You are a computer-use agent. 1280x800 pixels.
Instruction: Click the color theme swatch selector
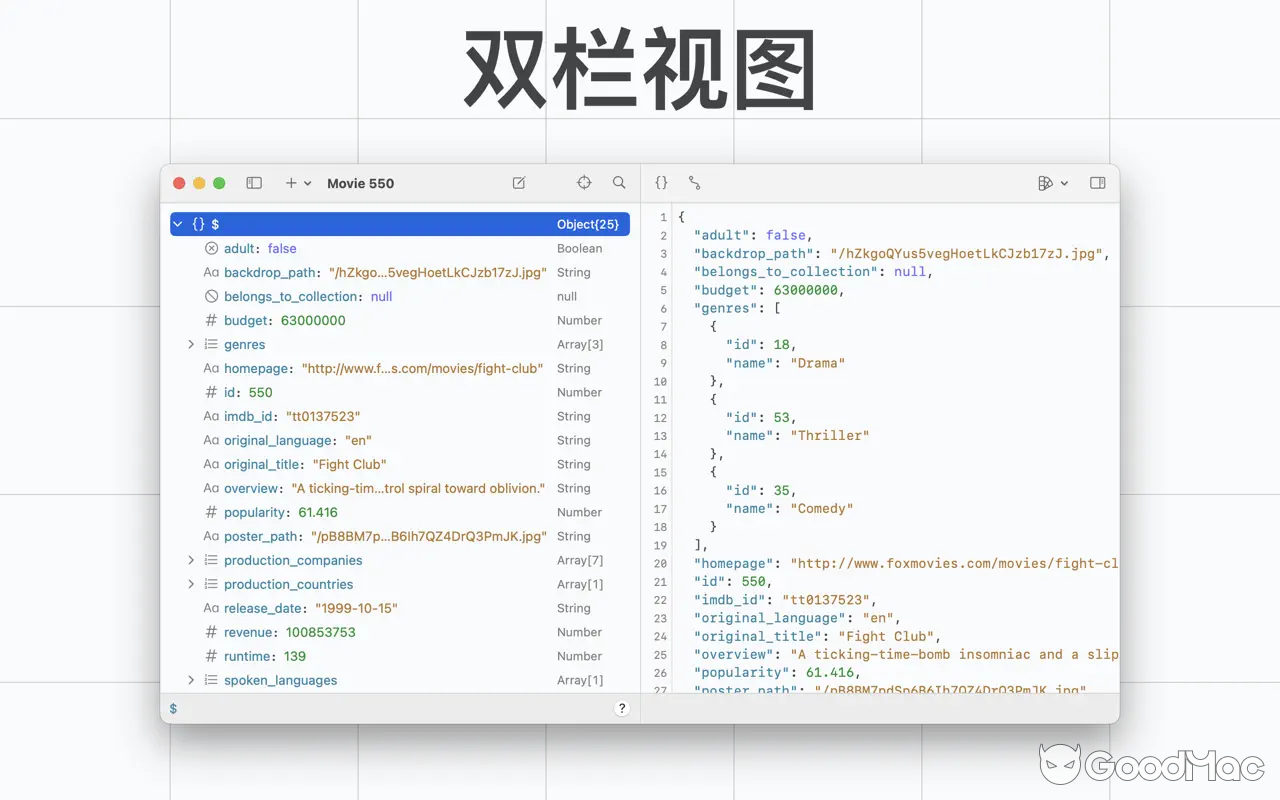coord(1044,183)
